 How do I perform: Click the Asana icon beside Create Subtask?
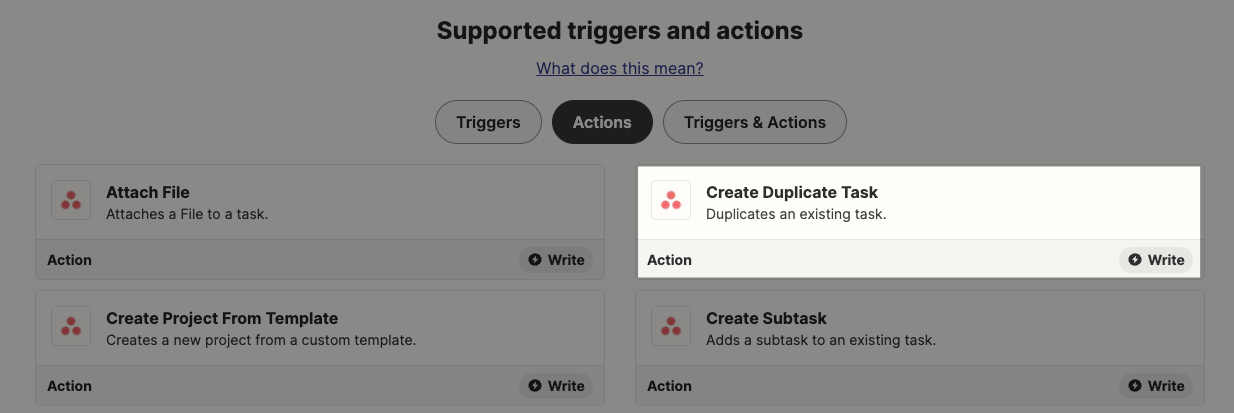click(x=671, y=326)
